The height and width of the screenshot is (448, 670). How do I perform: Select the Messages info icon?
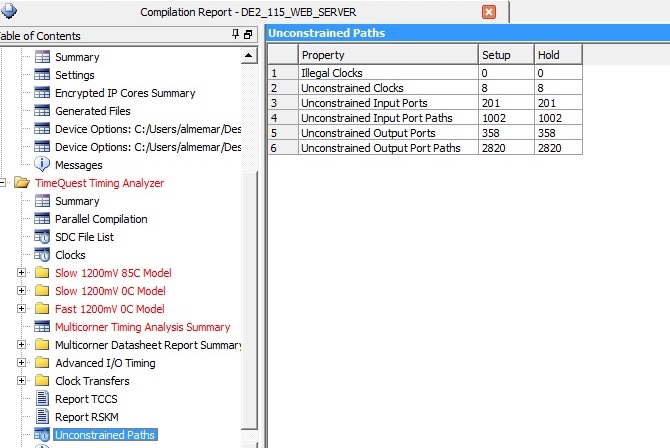[x=42, y=165]
